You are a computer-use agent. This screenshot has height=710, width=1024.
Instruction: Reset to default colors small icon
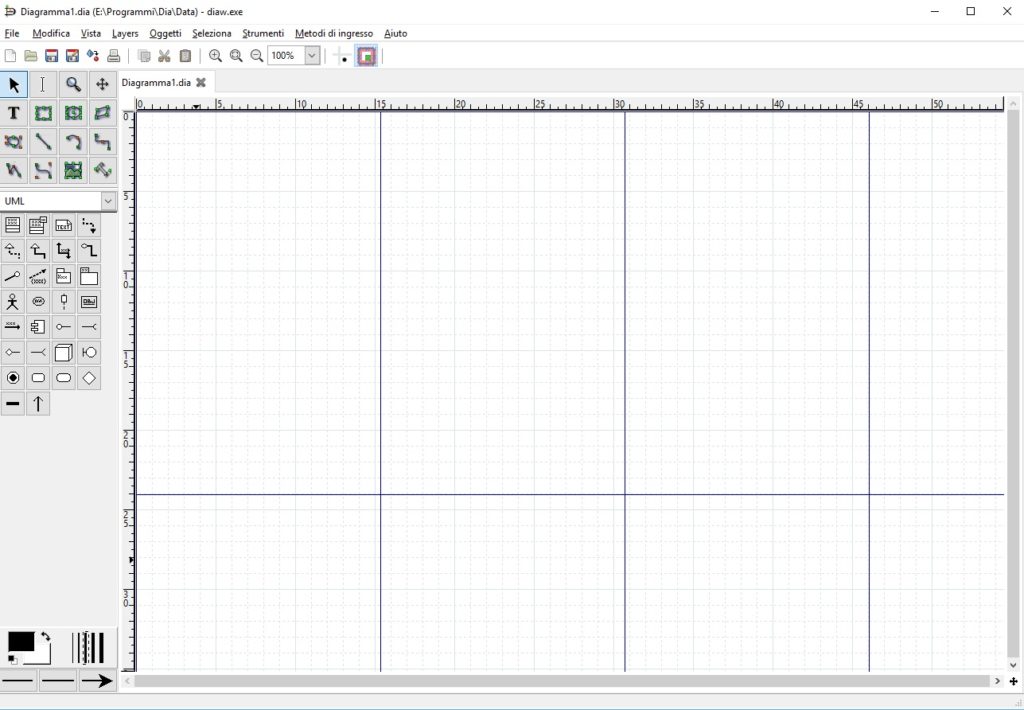(12, 660)
